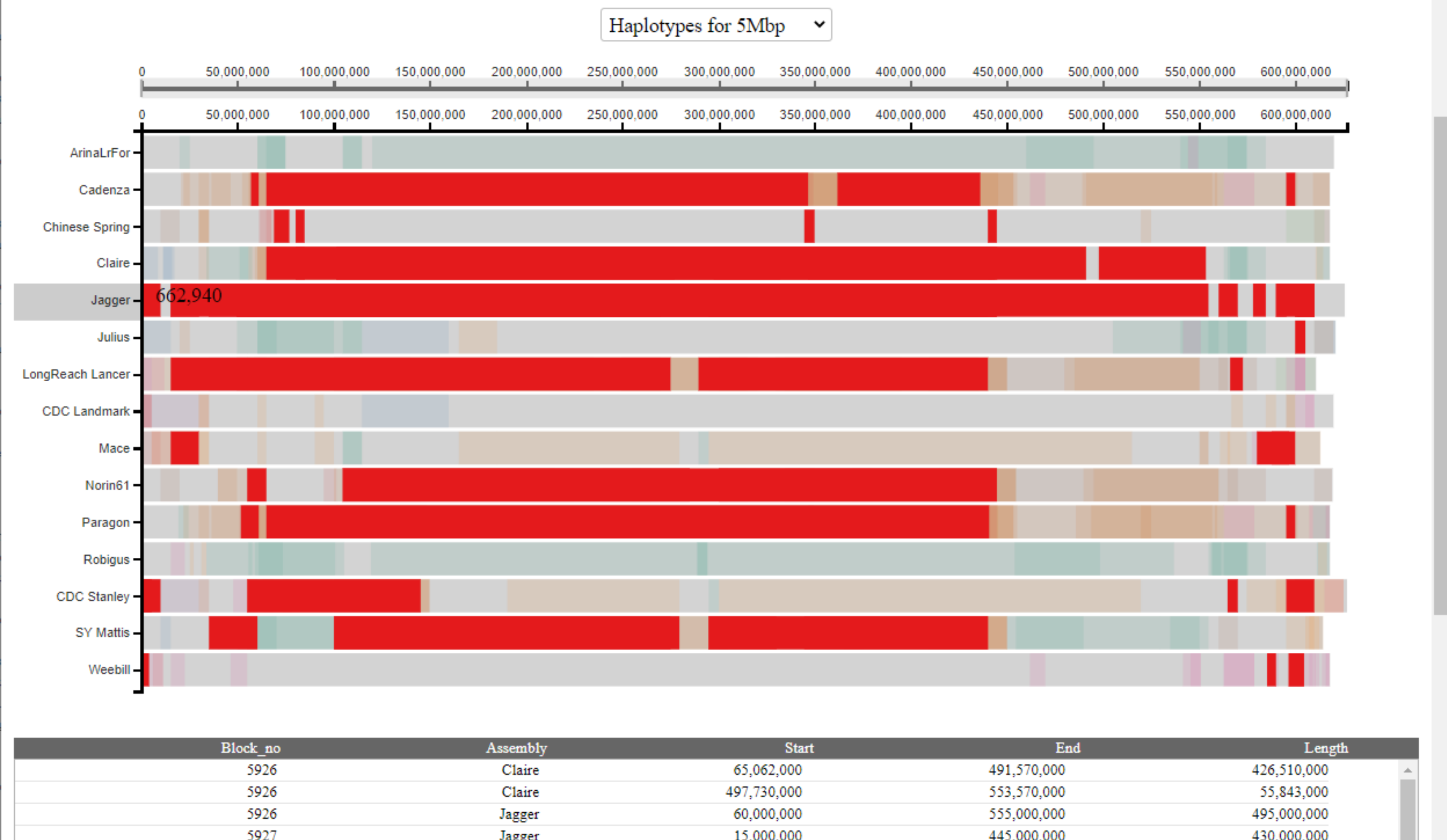Click Length value 55,843,000 in table
The image size is (1447, 840).
click(1294, 793)
